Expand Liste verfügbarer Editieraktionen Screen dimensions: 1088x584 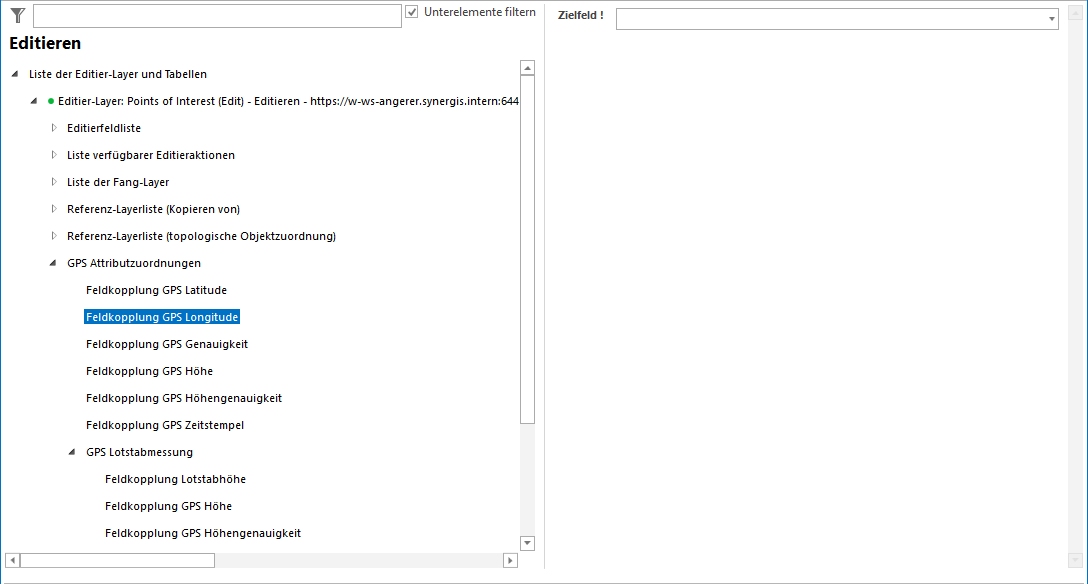pos(53,155)
